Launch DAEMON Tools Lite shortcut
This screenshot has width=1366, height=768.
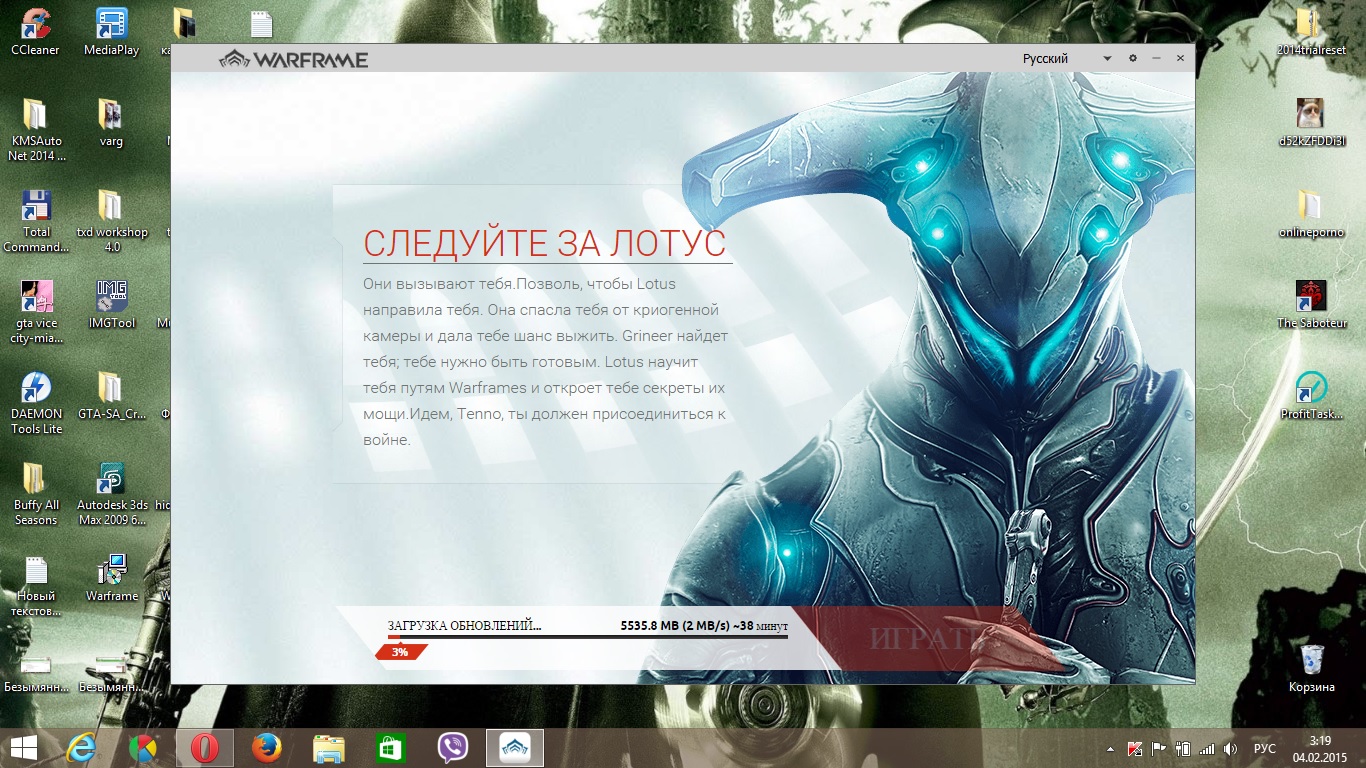click(36, 404)
